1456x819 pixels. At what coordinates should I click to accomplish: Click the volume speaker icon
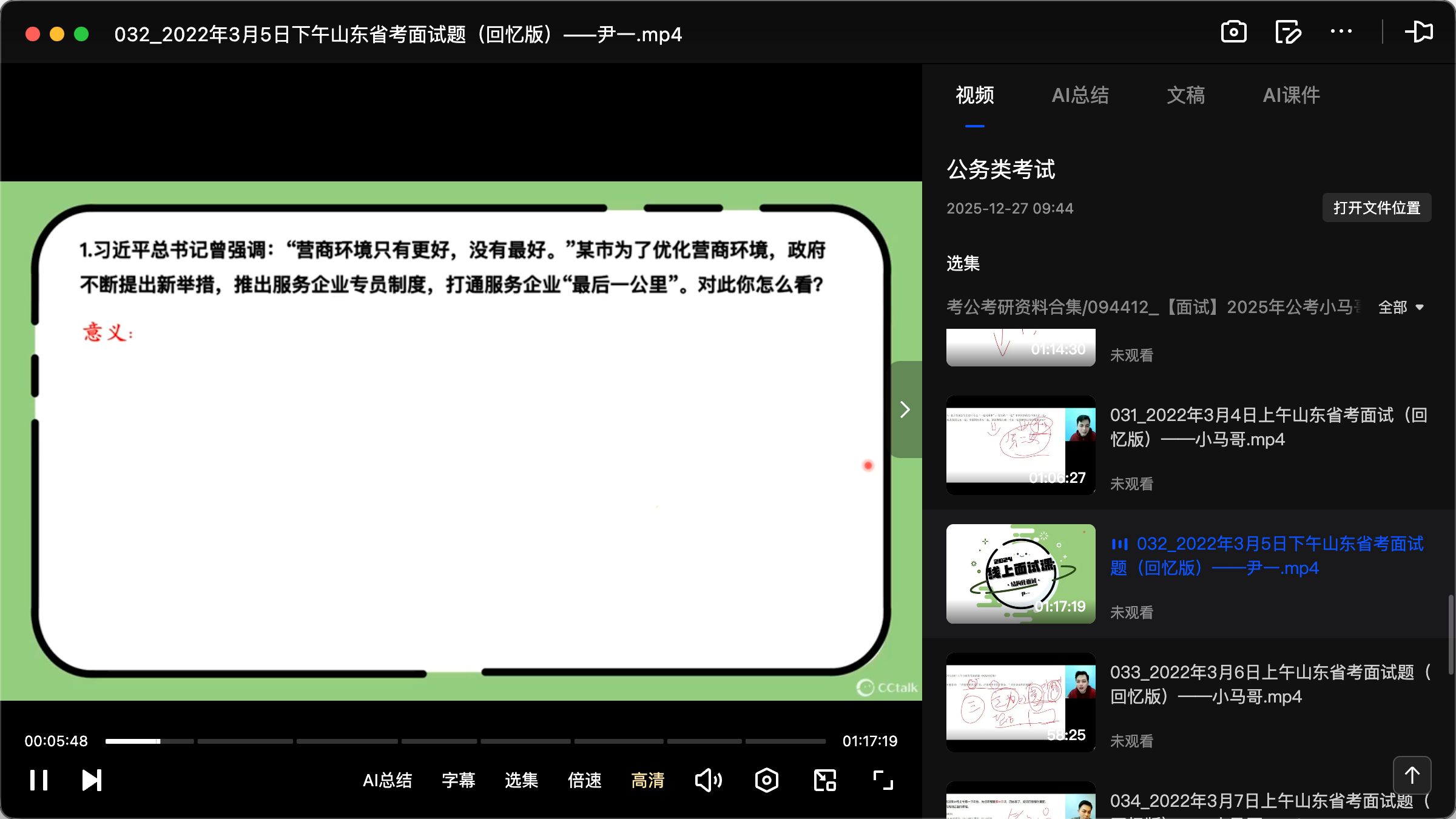click(709, 780)
